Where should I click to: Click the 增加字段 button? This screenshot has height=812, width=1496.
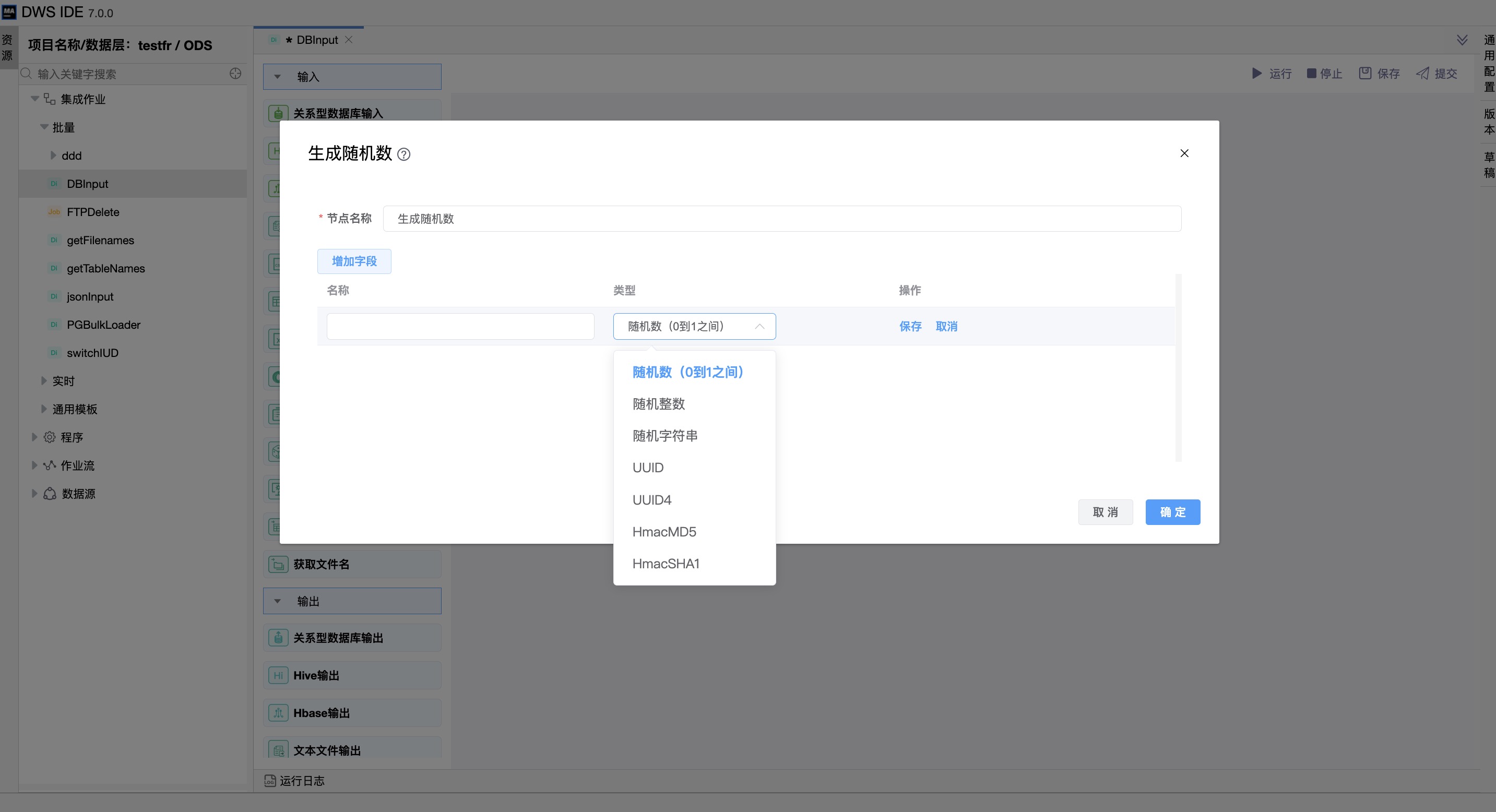[x=354, y=261]
